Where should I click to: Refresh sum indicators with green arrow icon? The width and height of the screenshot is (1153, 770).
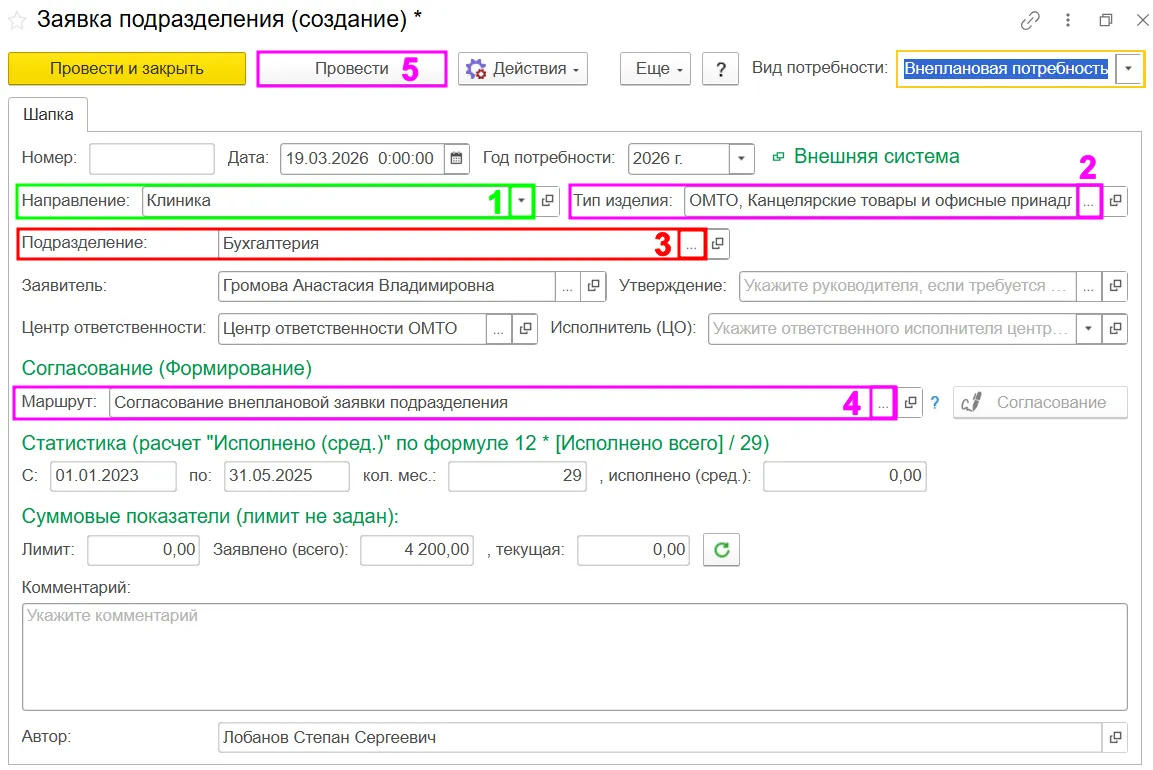pos(721,550)
